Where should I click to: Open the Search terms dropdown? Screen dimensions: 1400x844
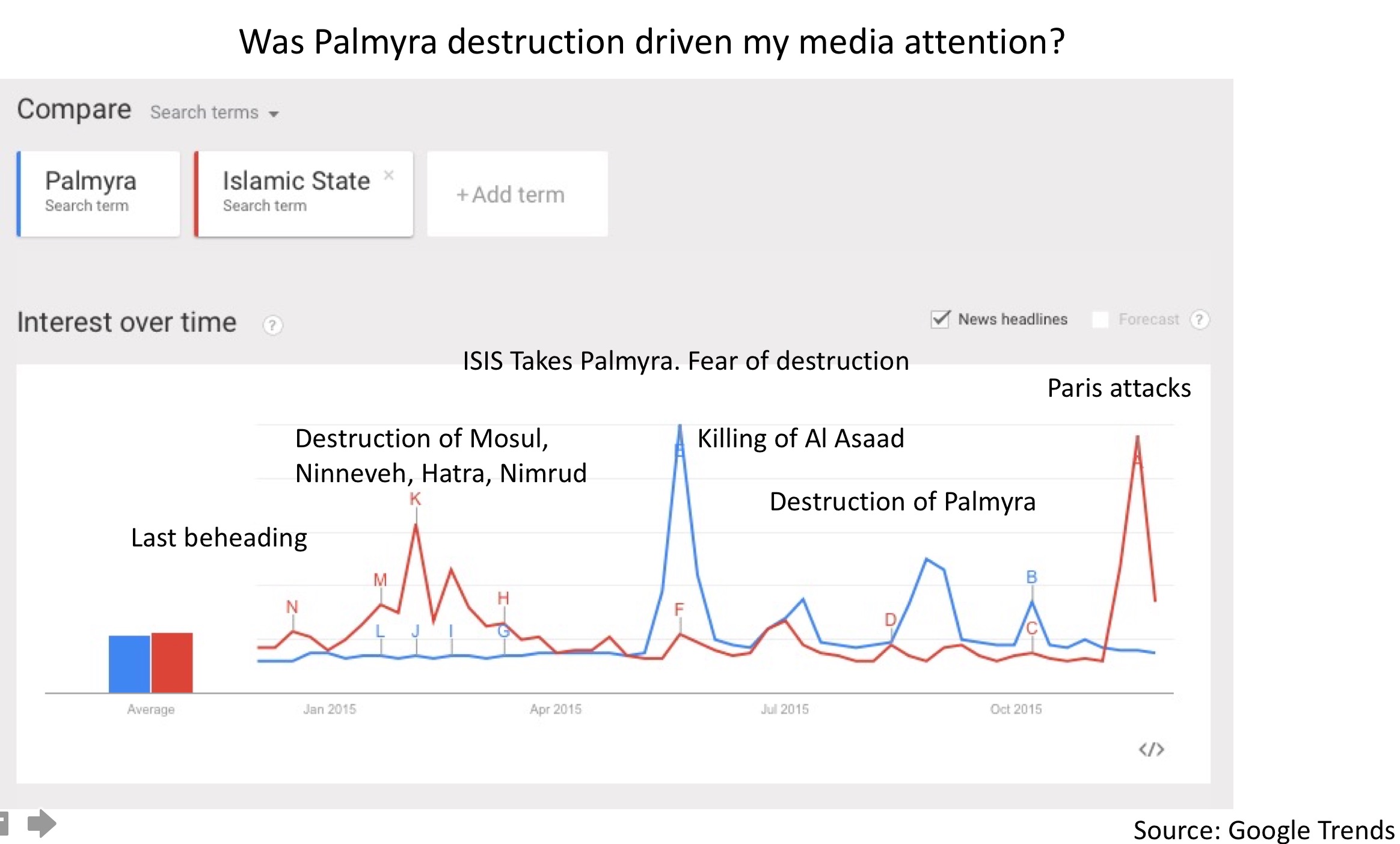(204, 112)
